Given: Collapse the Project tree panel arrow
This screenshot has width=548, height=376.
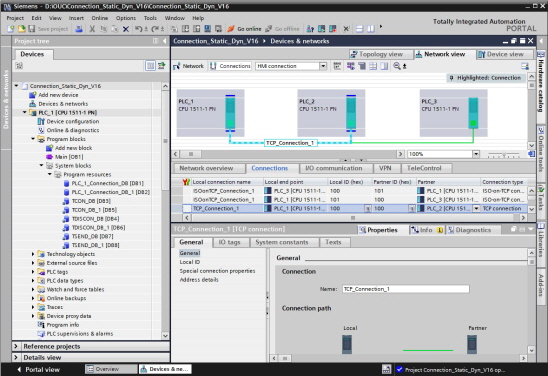Looking at the screenshot, I should click(164, 41).
